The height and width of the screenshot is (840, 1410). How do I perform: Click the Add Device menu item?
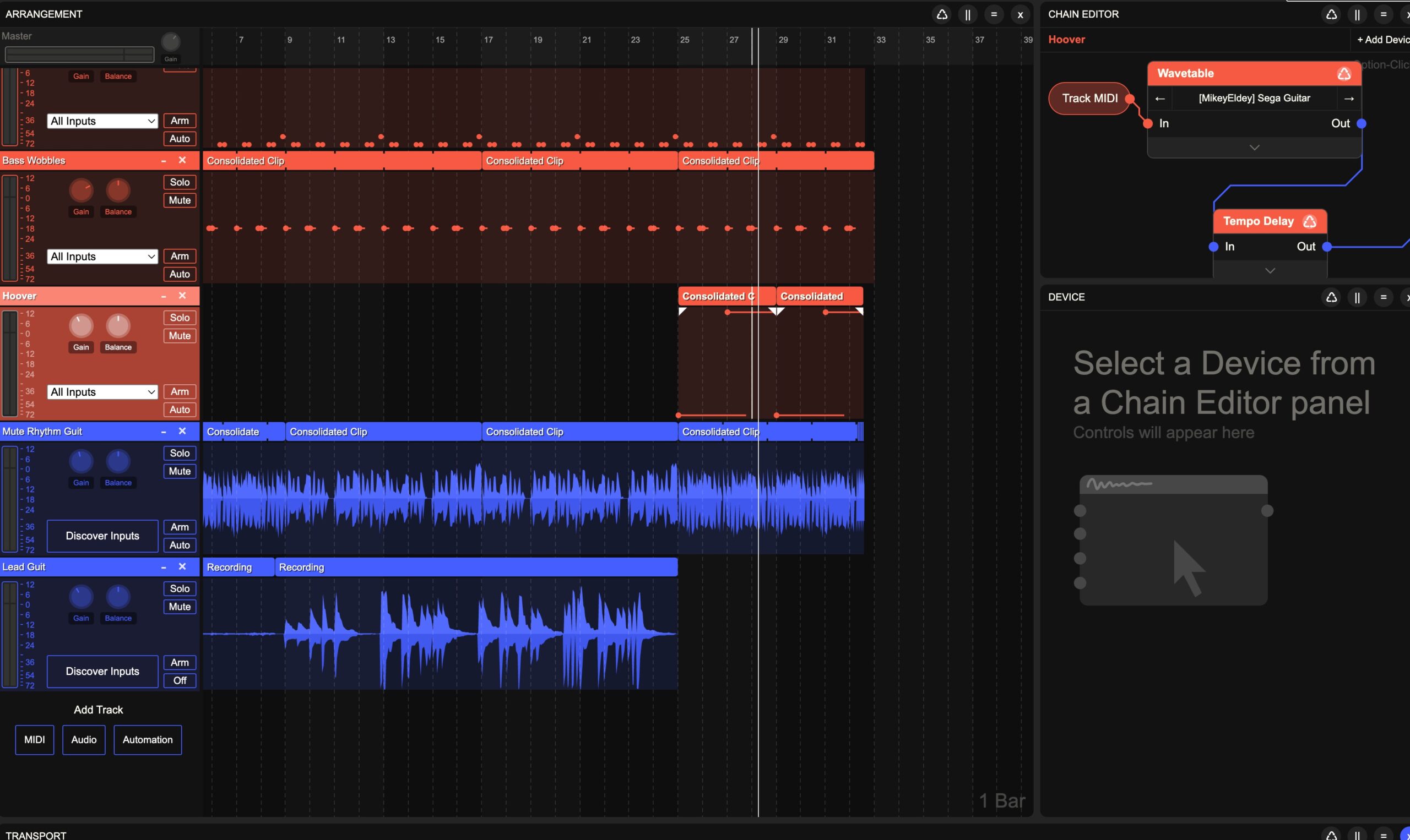point(1382,40)
